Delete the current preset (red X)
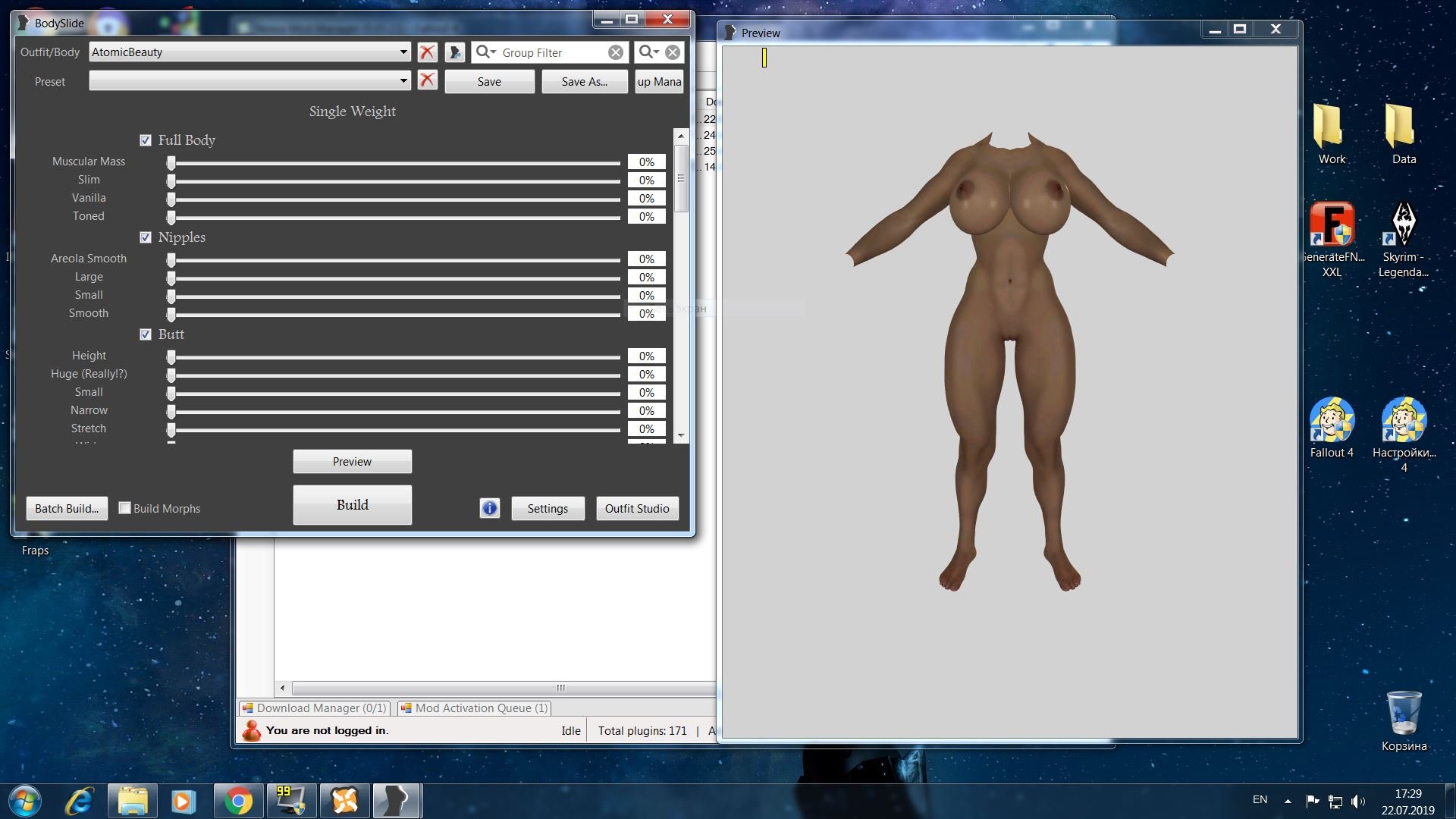 coord(427,80)
